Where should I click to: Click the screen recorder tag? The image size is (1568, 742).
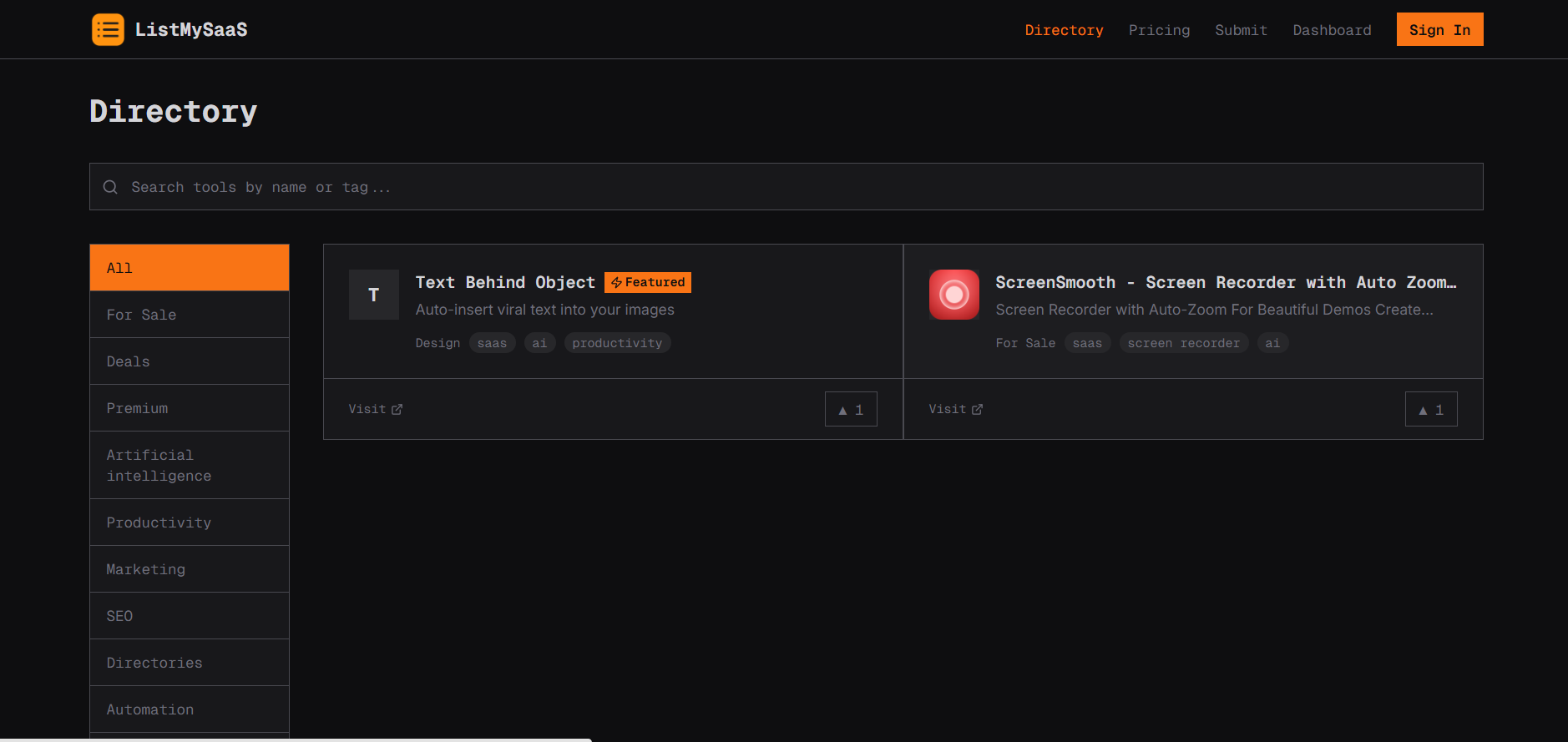pos(1184,343)
